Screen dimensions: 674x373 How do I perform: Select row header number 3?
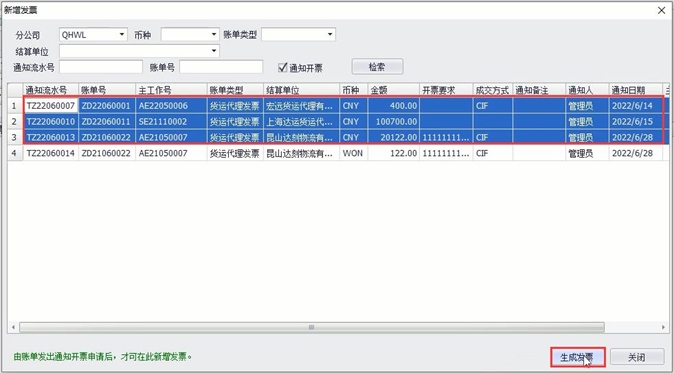click(15, 138)
